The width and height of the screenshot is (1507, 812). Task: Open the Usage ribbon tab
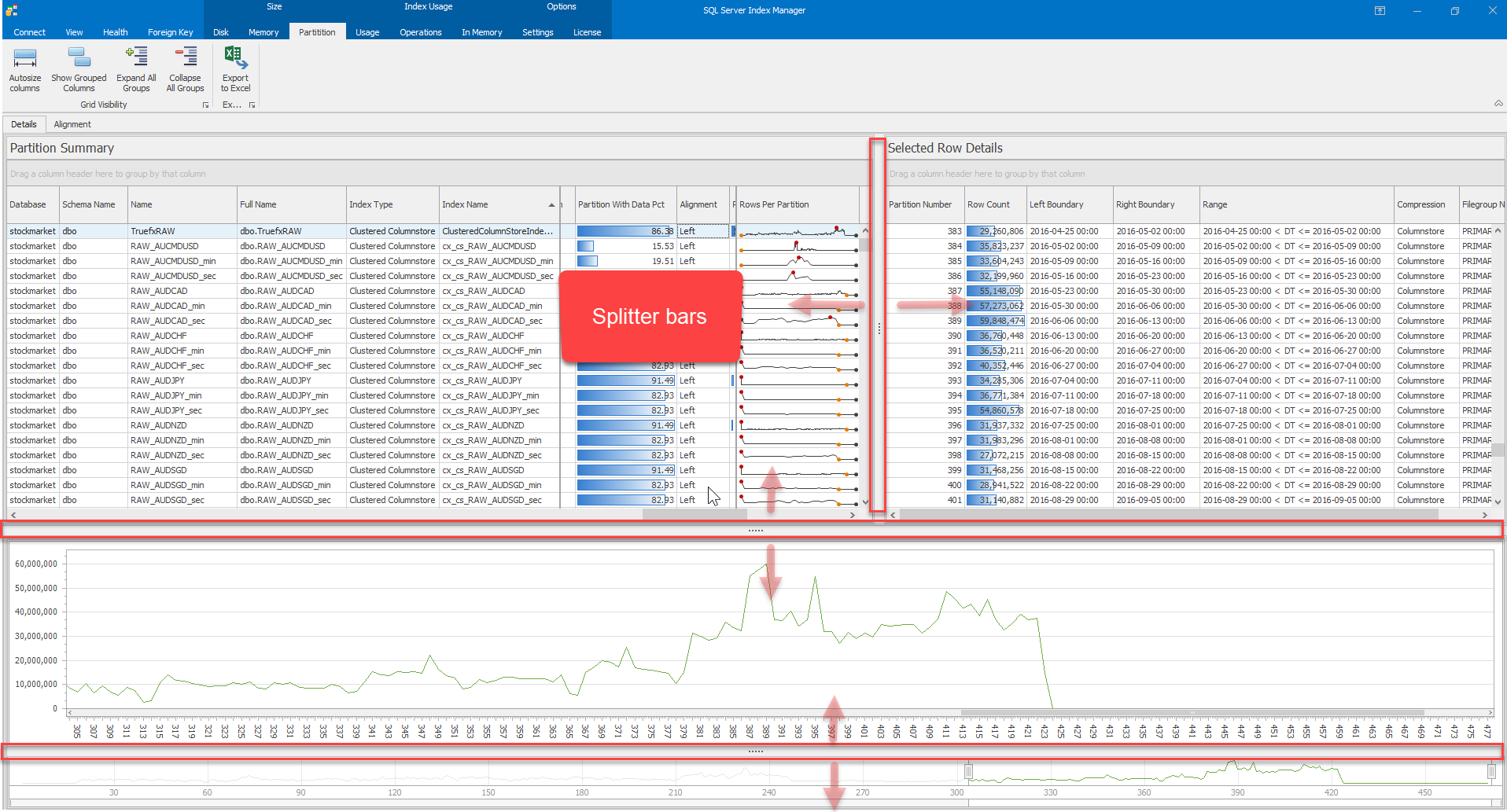tap(367, 32)
